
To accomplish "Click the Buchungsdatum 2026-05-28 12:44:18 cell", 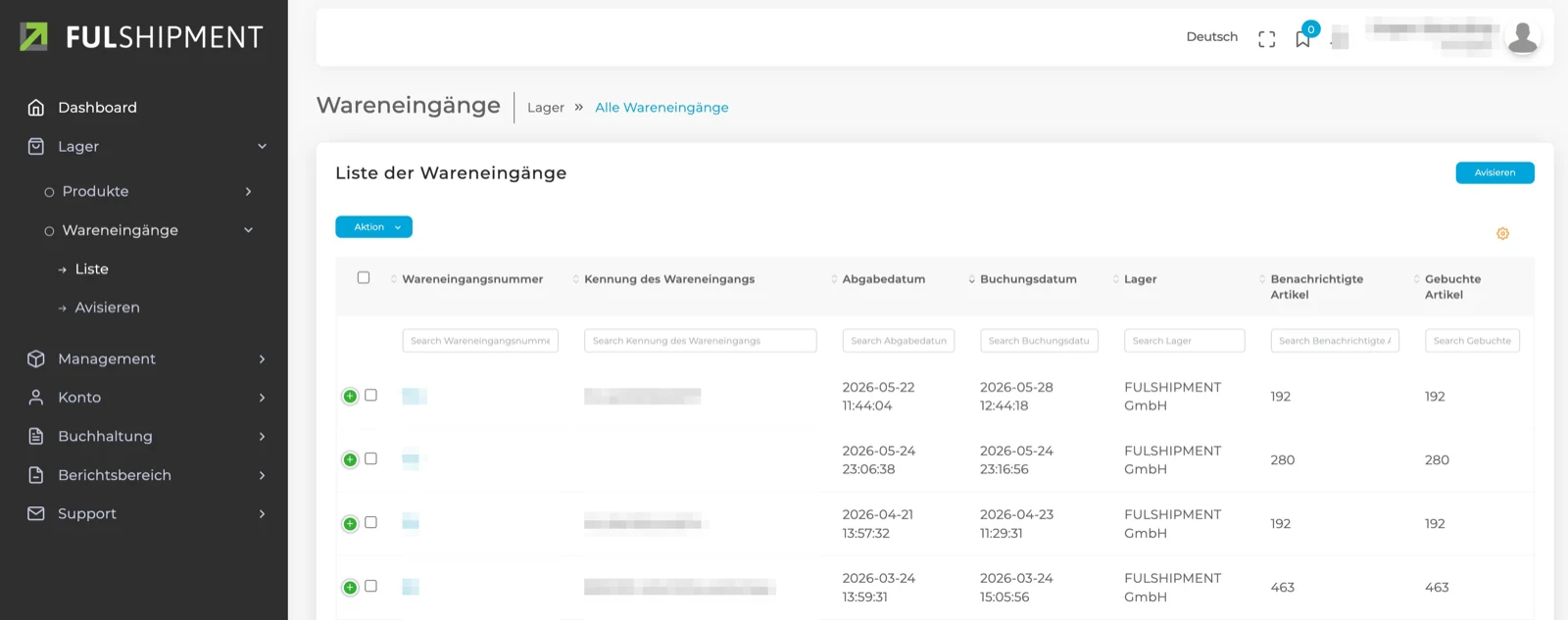I will pyautogui.click(x=1016, y=397).
